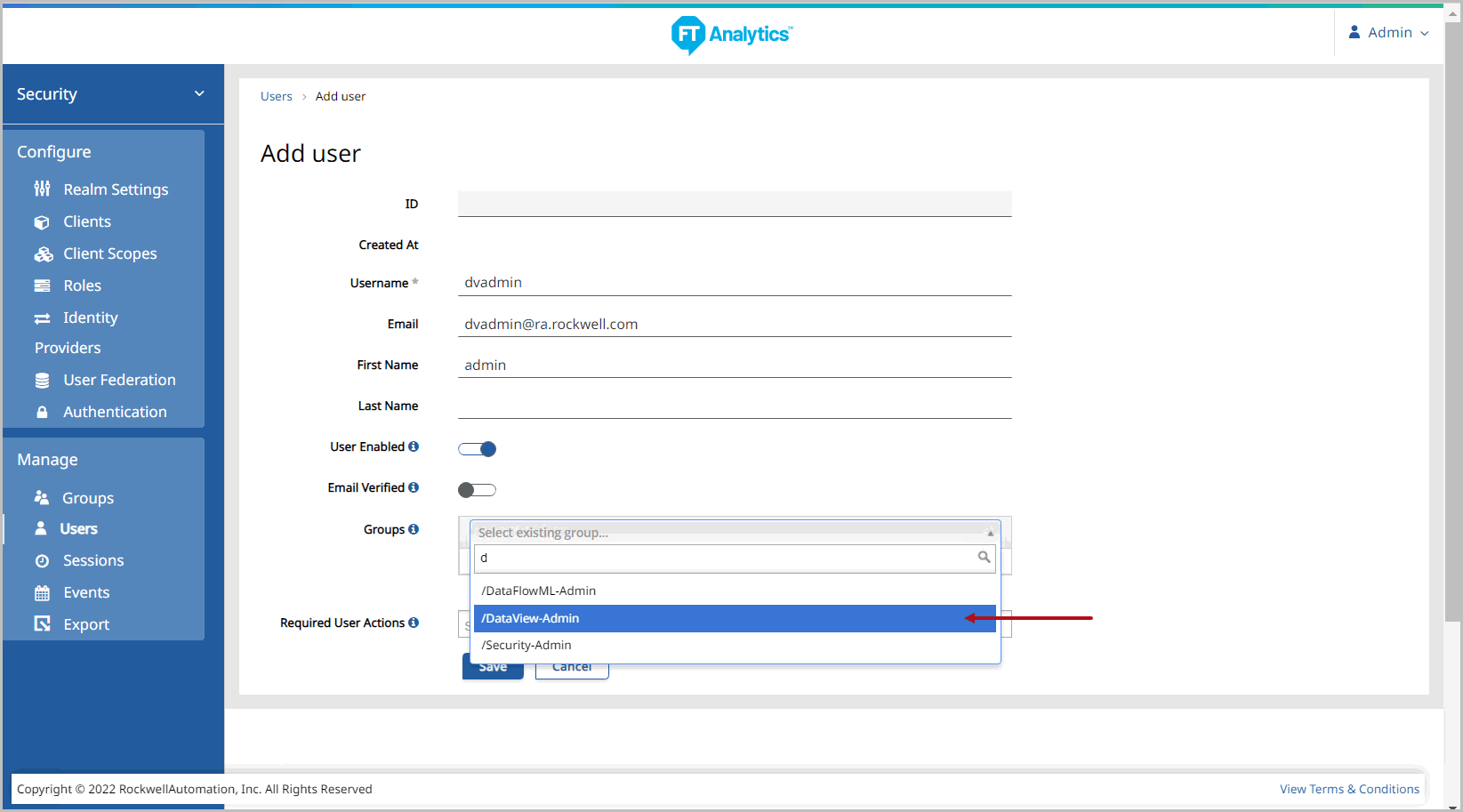Viewport: 1463px width, 812px height.
Task: Click the Admin user profile icon
Action: point(1354,32)
